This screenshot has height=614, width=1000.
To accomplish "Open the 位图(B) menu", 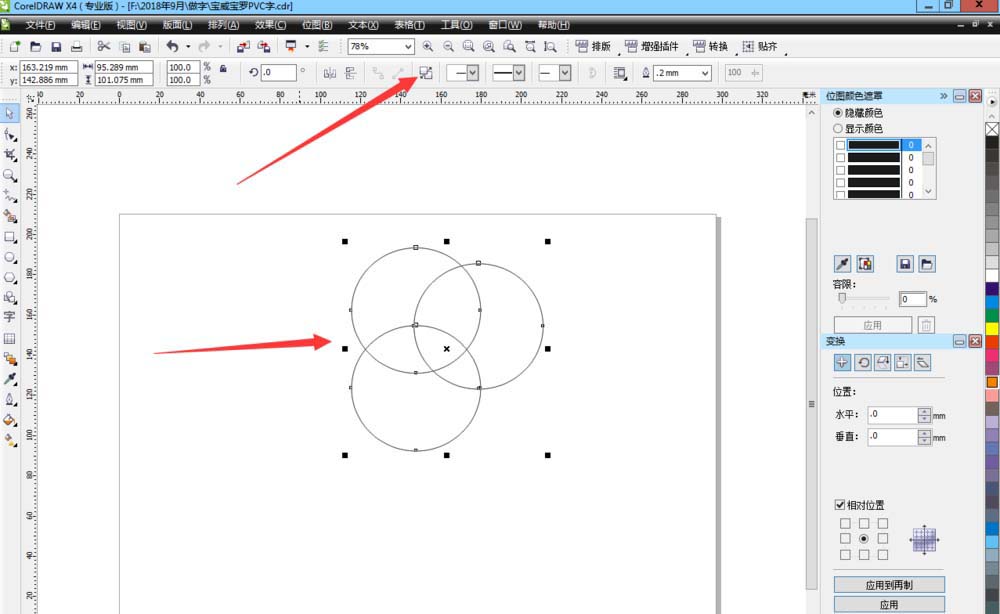I will (316, 24).
